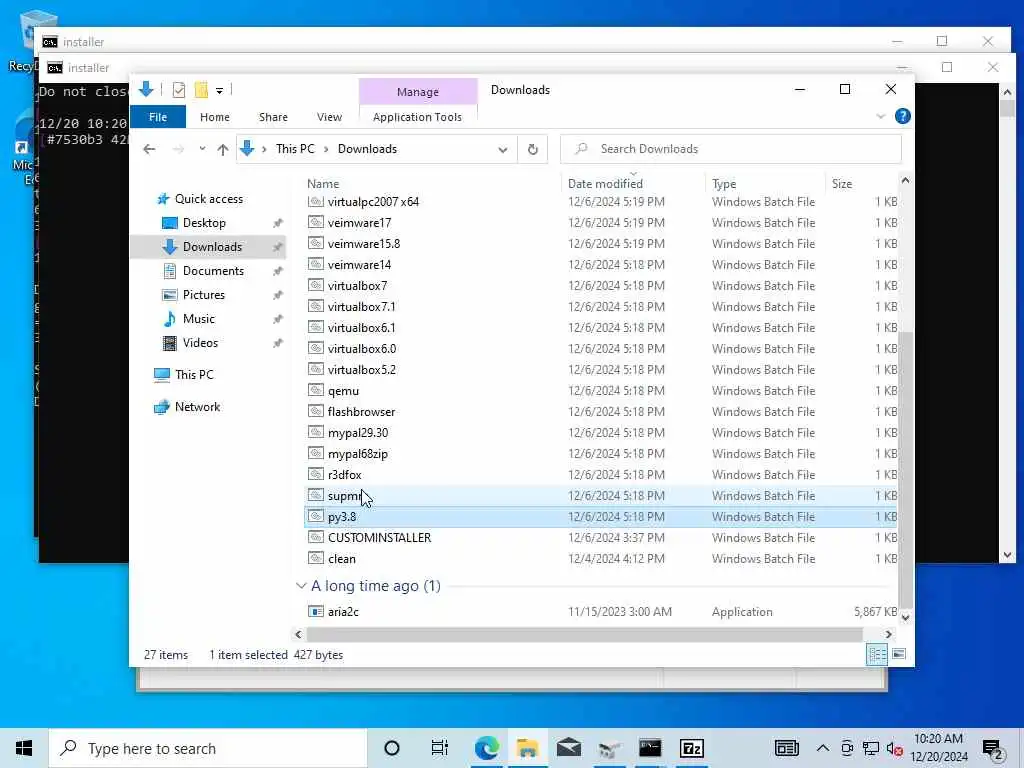This screenshot has height=768, width=1024.
Task: Sort by the Type column header
Action: (x=724, y=184)
